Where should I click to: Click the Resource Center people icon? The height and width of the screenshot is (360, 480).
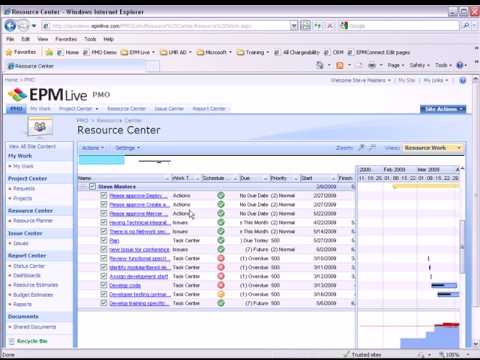point(40,127)
